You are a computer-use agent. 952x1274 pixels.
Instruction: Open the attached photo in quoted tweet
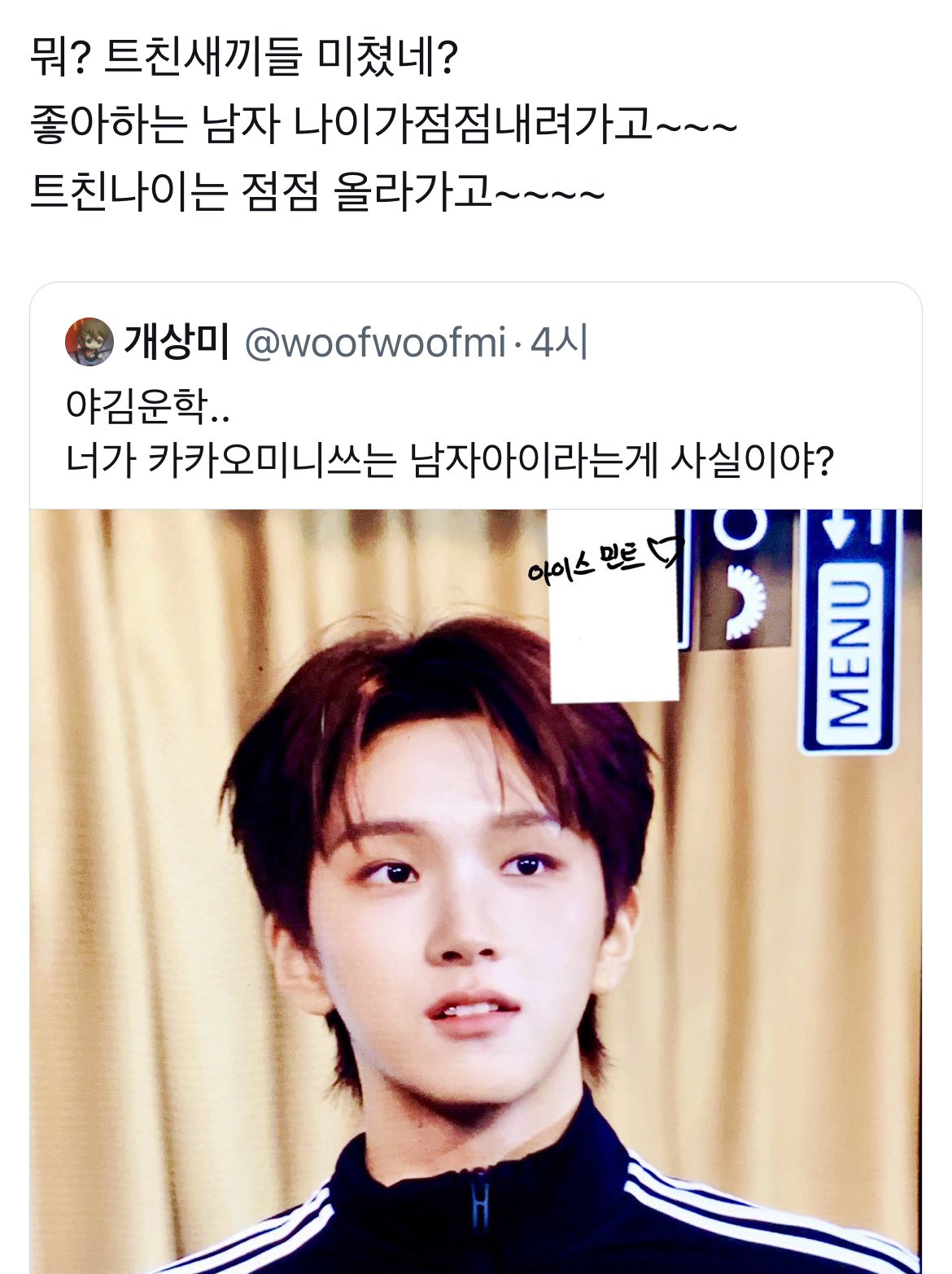pyautogui.click(x=476, y=891)
